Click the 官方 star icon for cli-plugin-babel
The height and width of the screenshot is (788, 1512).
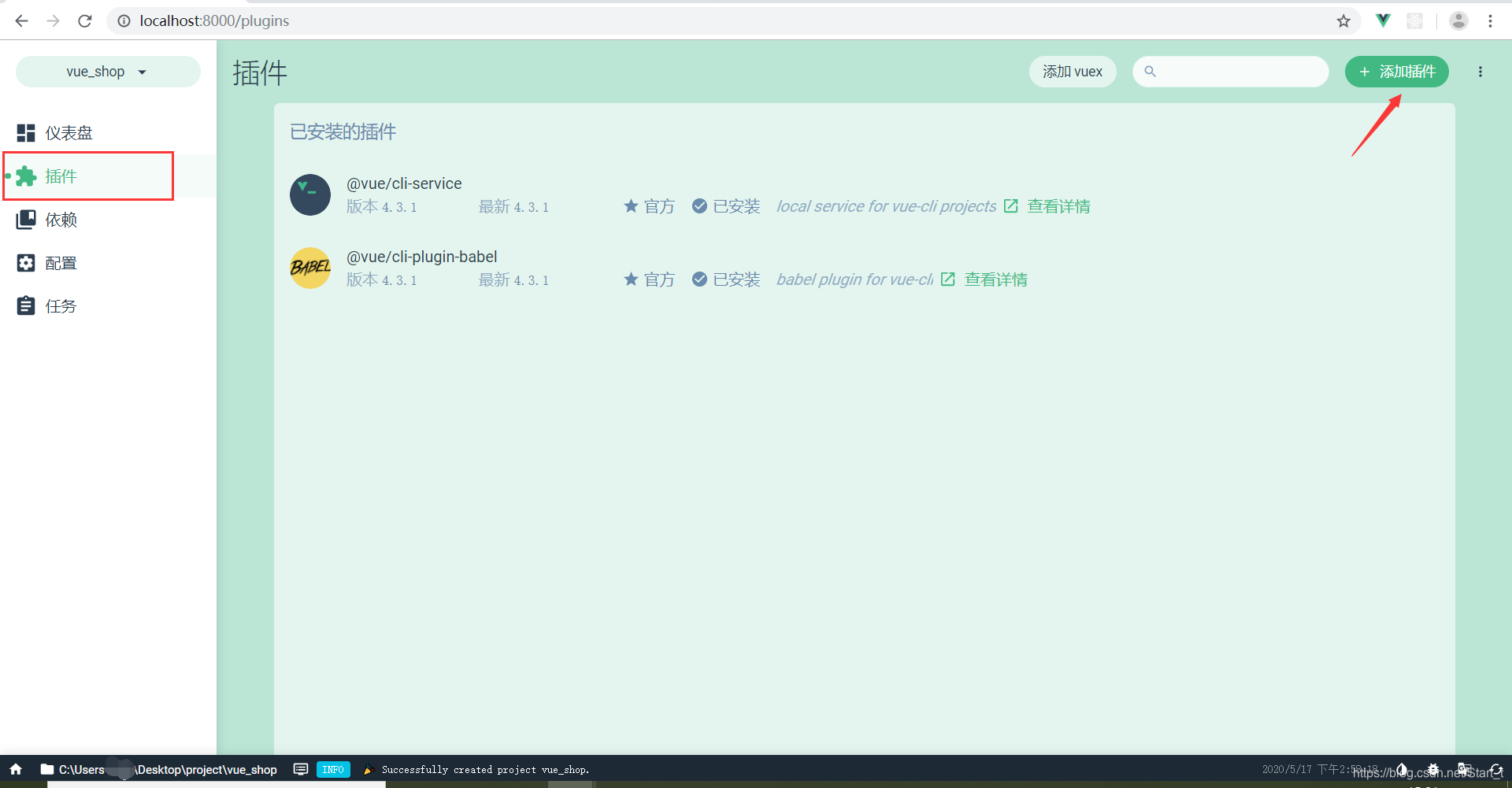631,279
